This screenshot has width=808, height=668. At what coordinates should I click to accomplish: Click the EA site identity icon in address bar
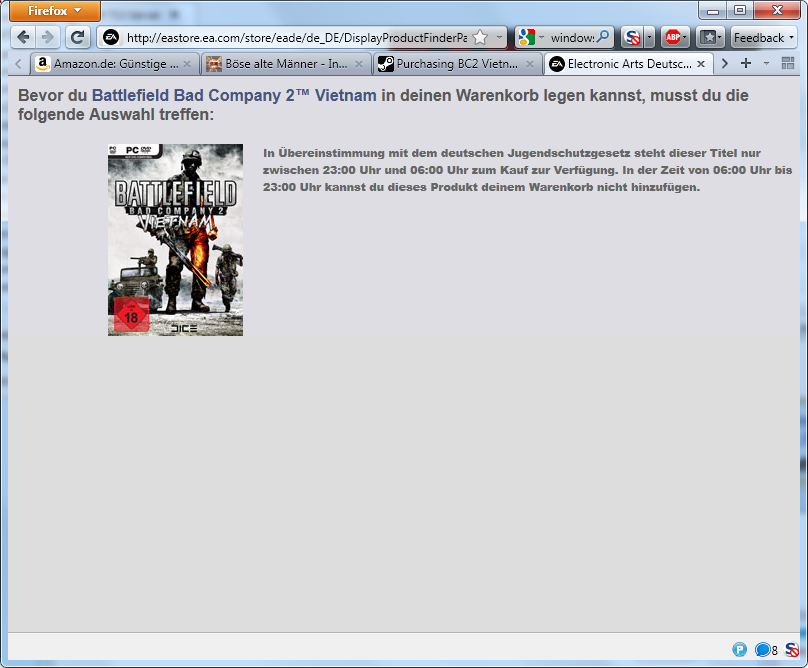(111, 37)
